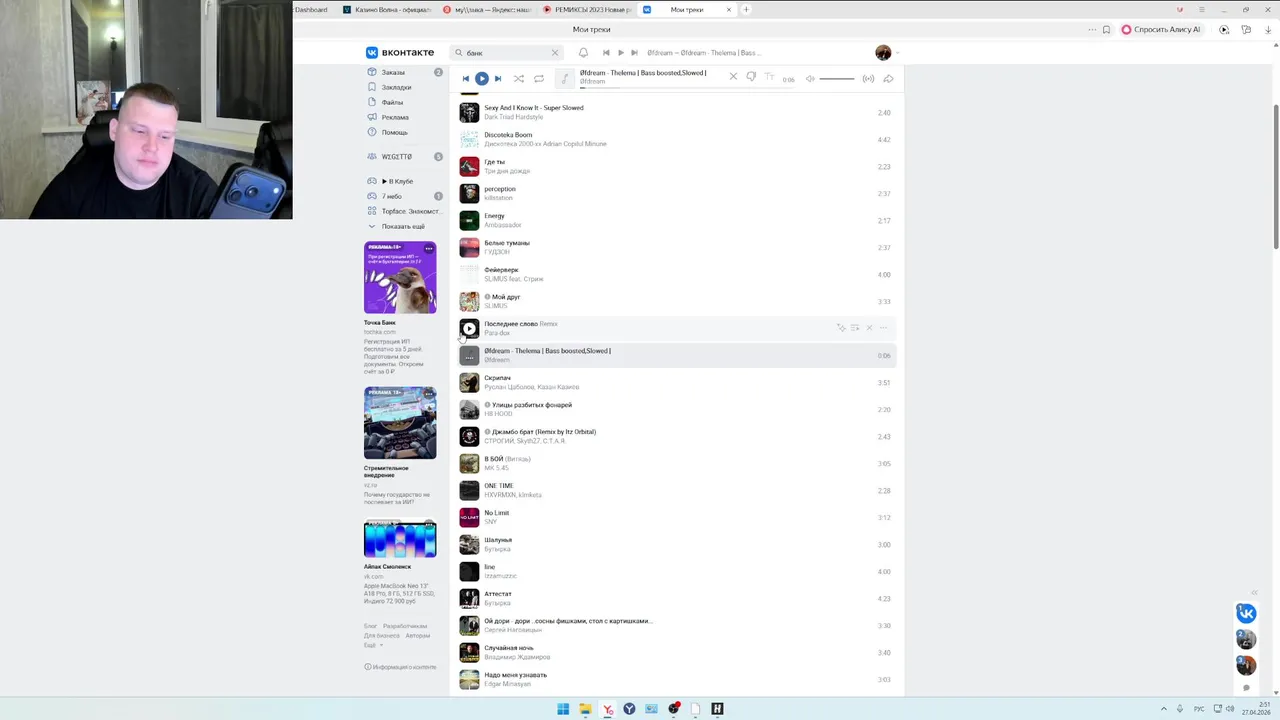Open artist 'Бутырка' under 'Шалунья'
This screenshot has height=720, width=1280.
(497, 549)
